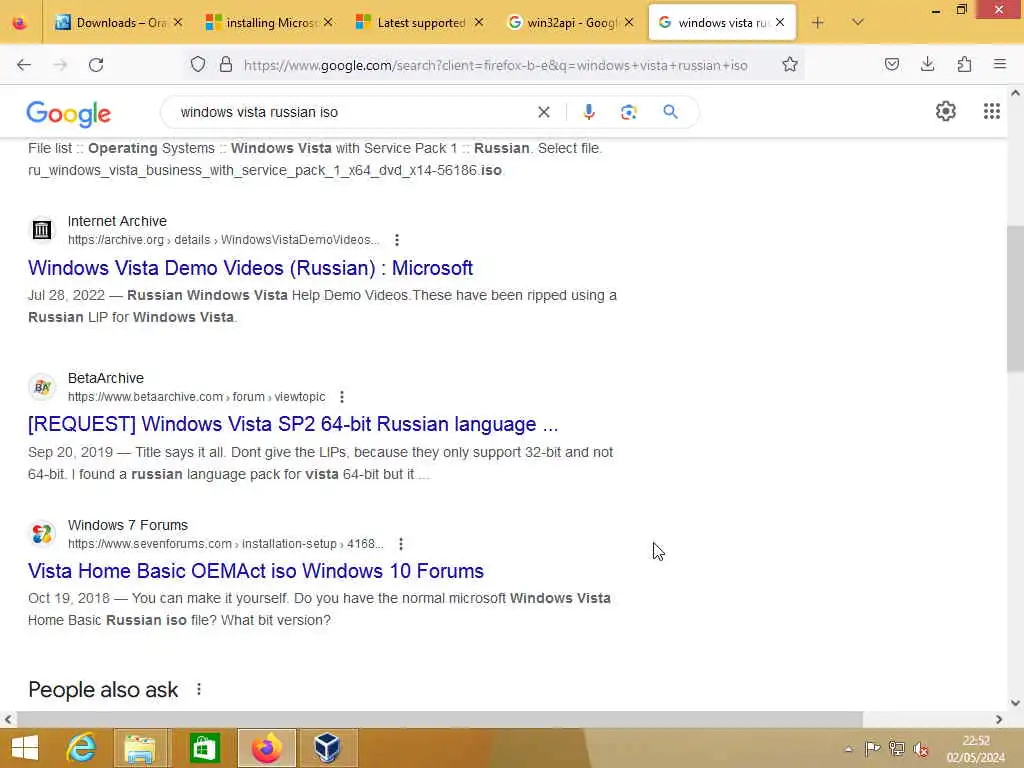Open more options for Windows 7 Forums result
Screen dimensions: 1024x768
[x=400, y=544]
